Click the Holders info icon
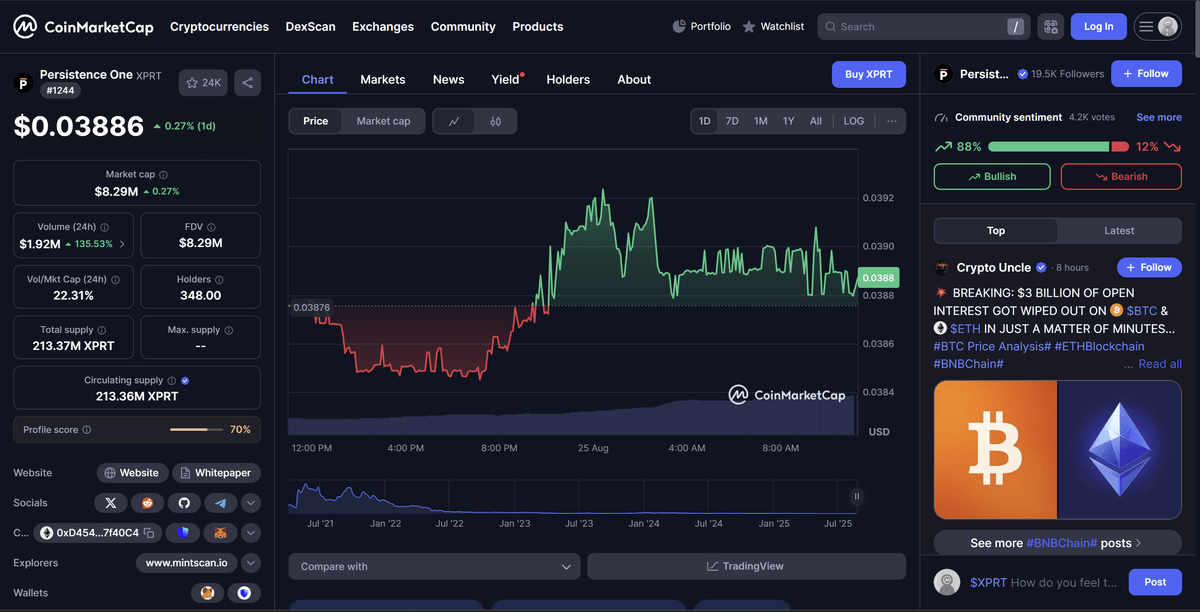1200x612 pixels. point(219,280)
